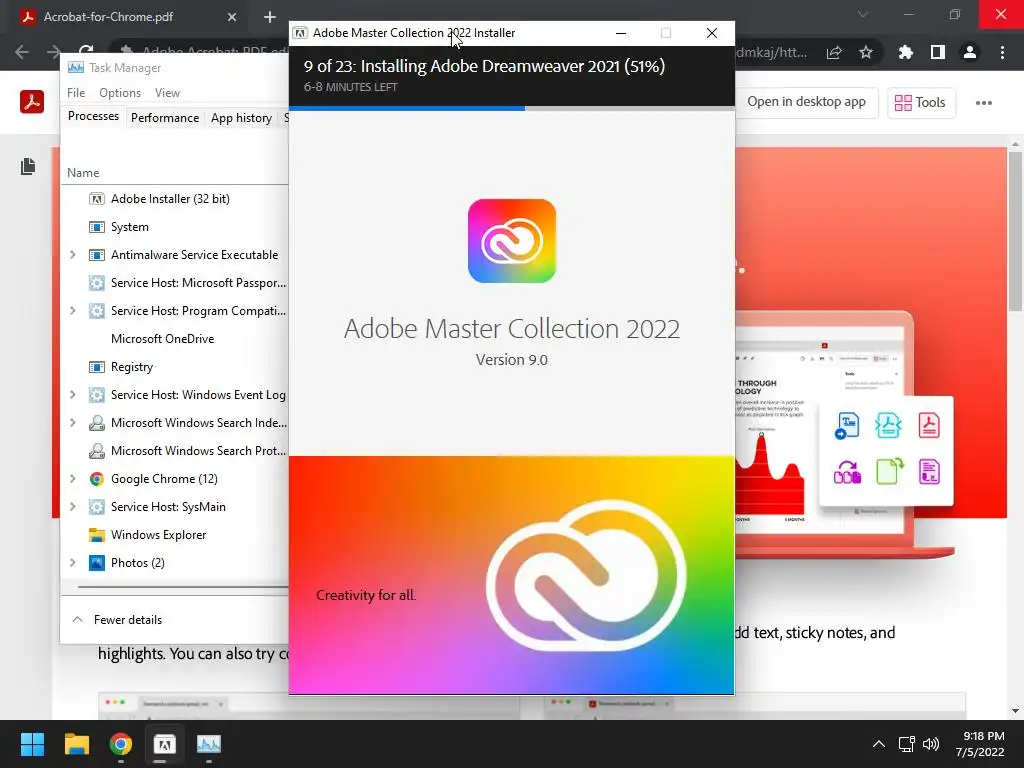Click Windows Explorer folder icon in Task Manager
1024x768 pixels.
[97, 535]
